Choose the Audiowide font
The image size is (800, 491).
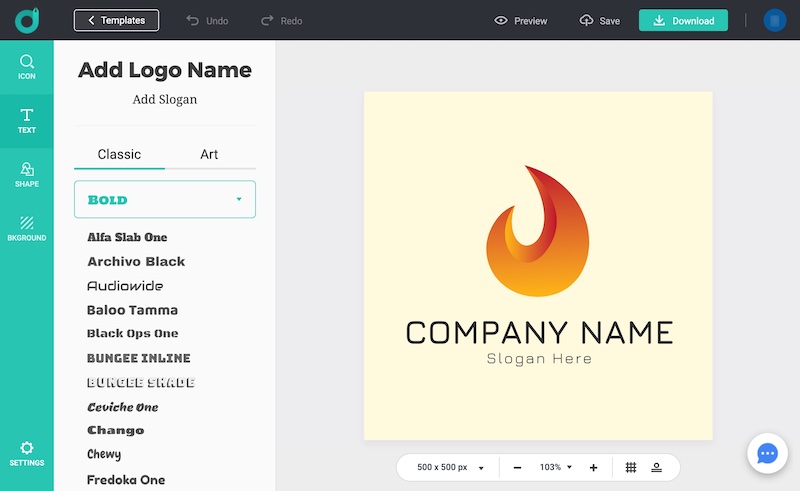[x=125, y=286]
